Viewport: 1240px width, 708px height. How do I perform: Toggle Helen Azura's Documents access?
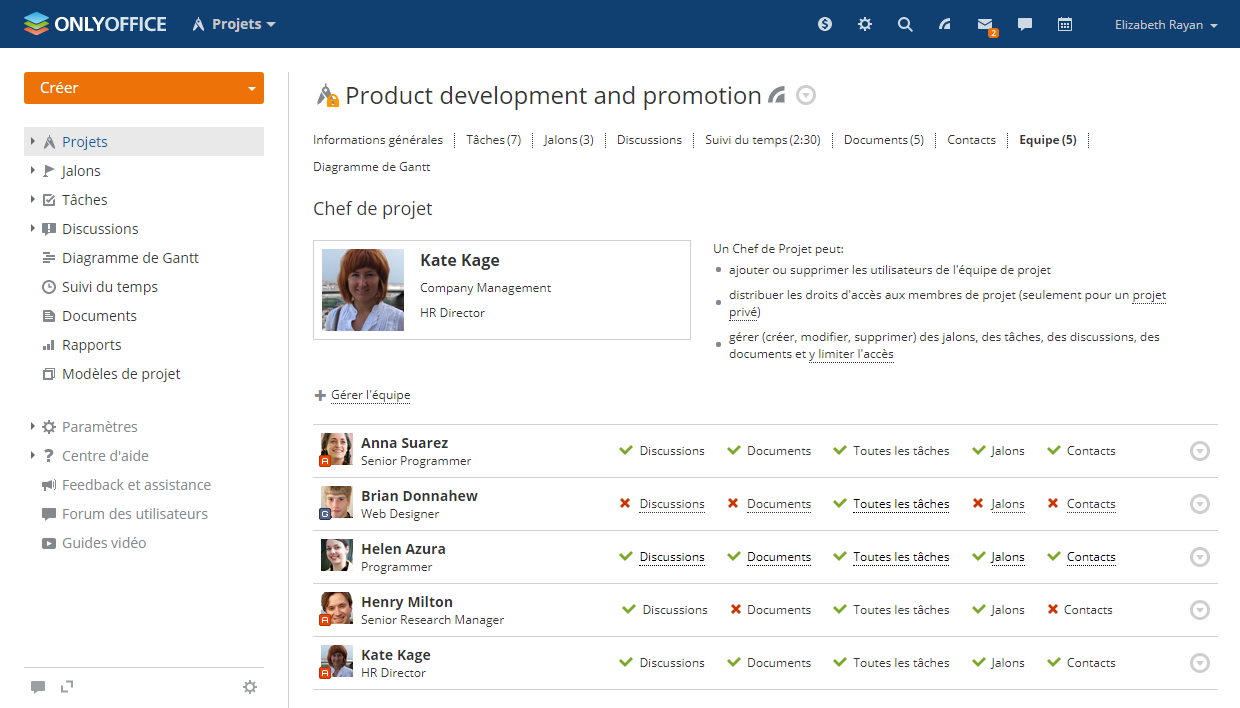tap(778, 557)
